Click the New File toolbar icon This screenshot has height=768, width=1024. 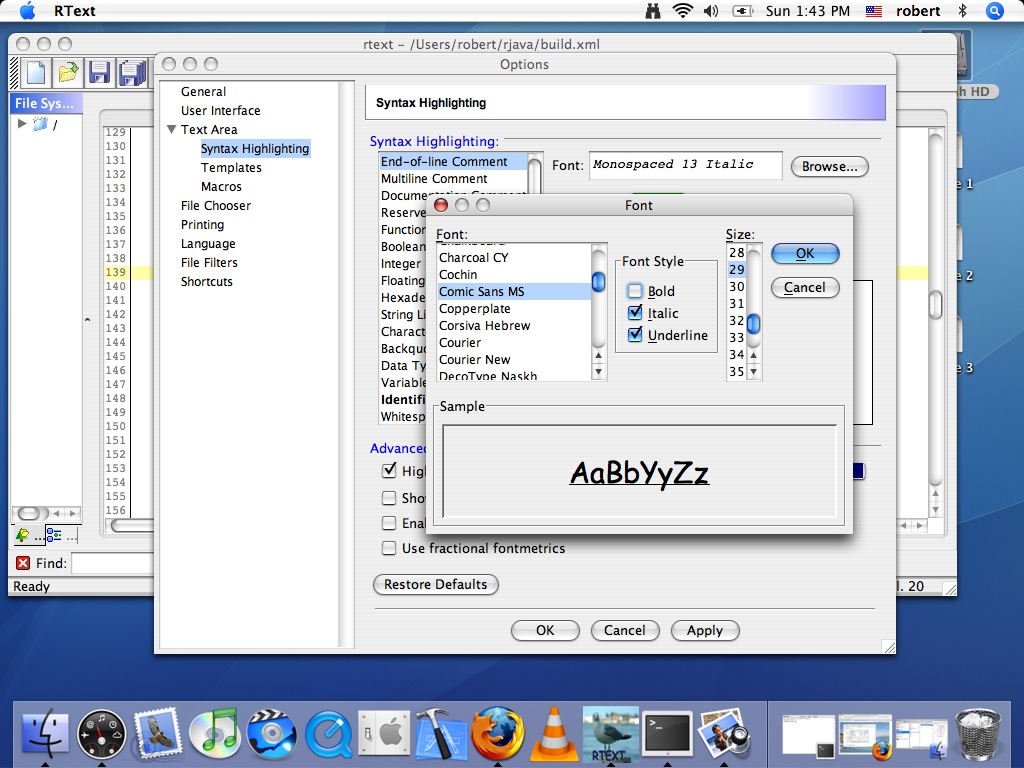[x=36, y=72]
